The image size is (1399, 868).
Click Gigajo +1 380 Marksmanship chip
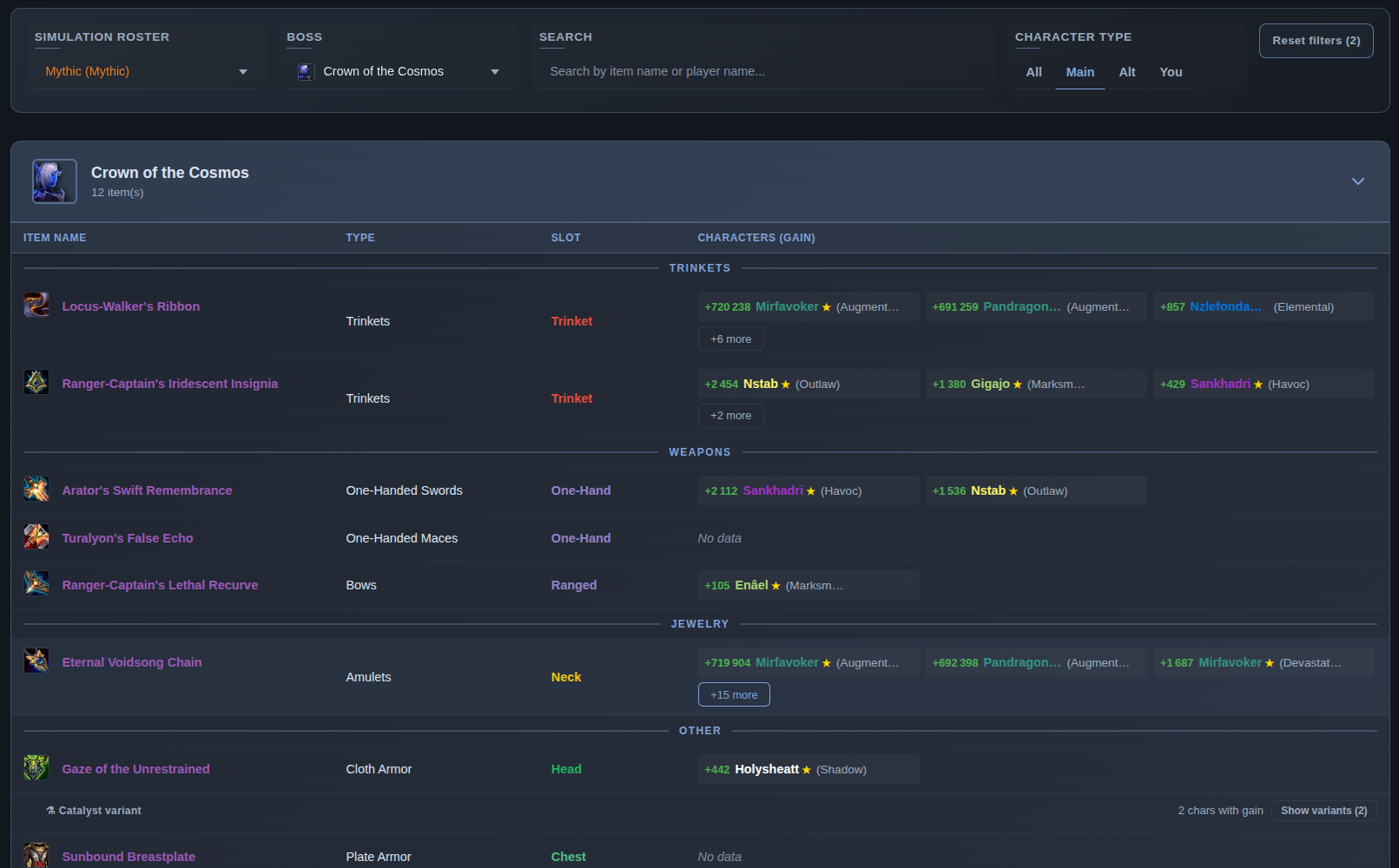coord(1036,384)
